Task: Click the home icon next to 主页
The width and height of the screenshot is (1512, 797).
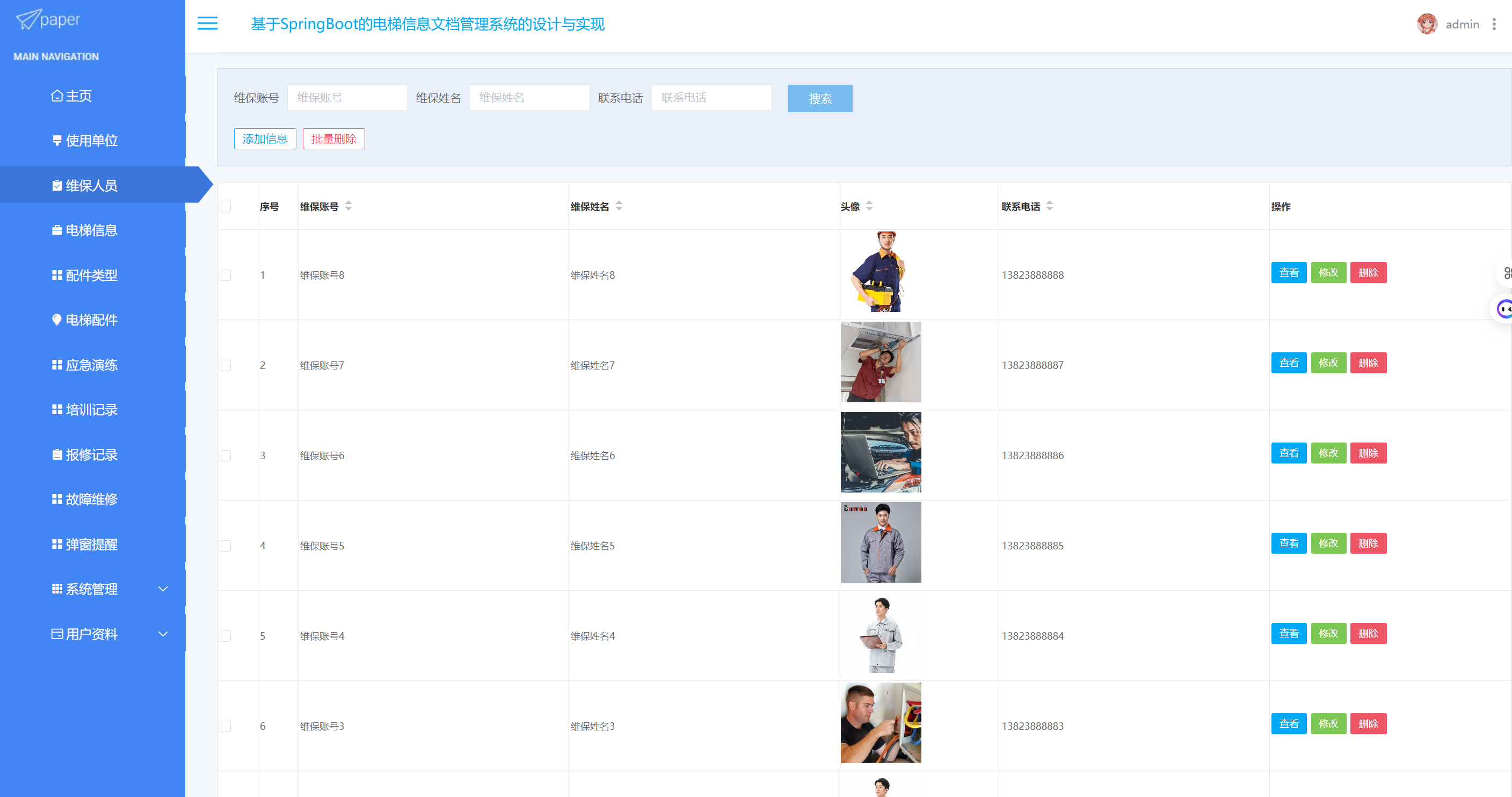Action: (57, 96)
